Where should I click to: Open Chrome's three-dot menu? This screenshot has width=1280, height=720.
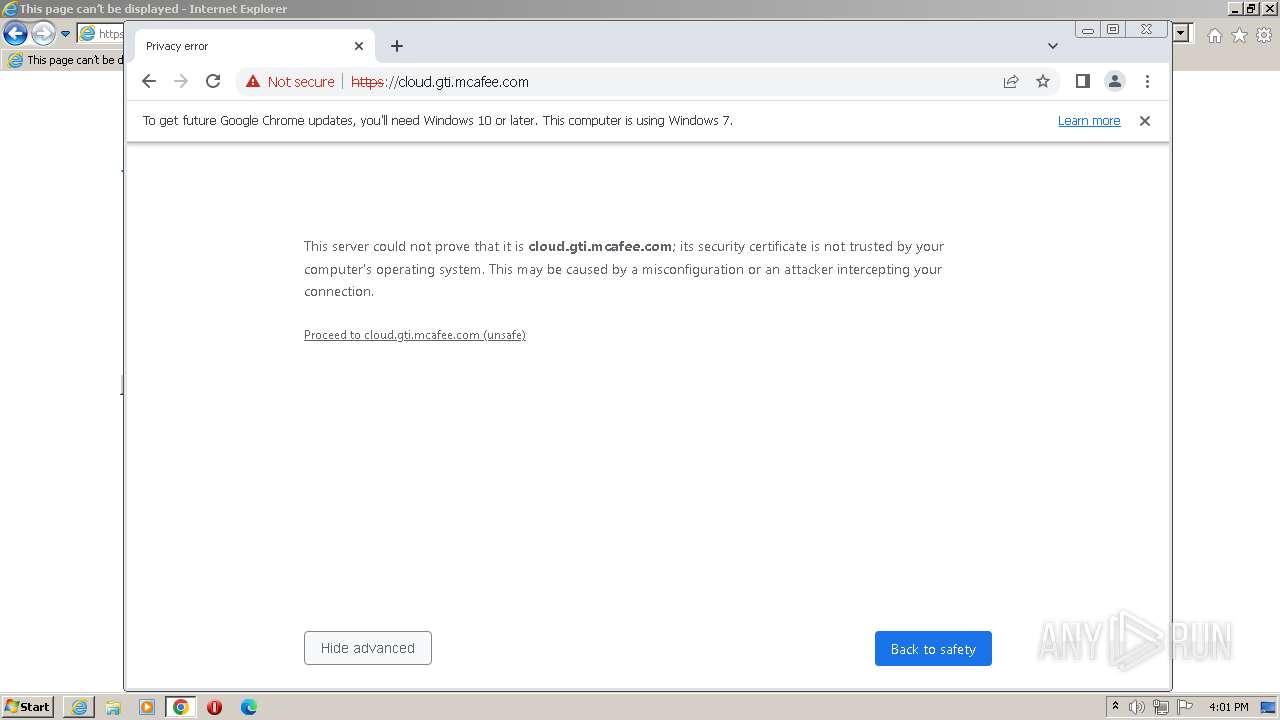[x=1147, y=82]
